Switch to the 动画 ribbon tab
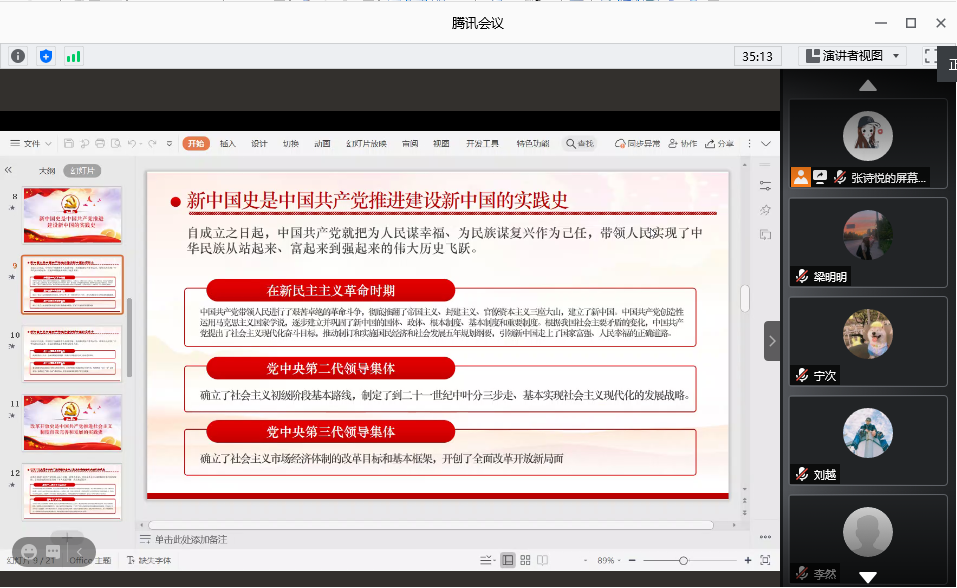 click(x=322, y=143)
